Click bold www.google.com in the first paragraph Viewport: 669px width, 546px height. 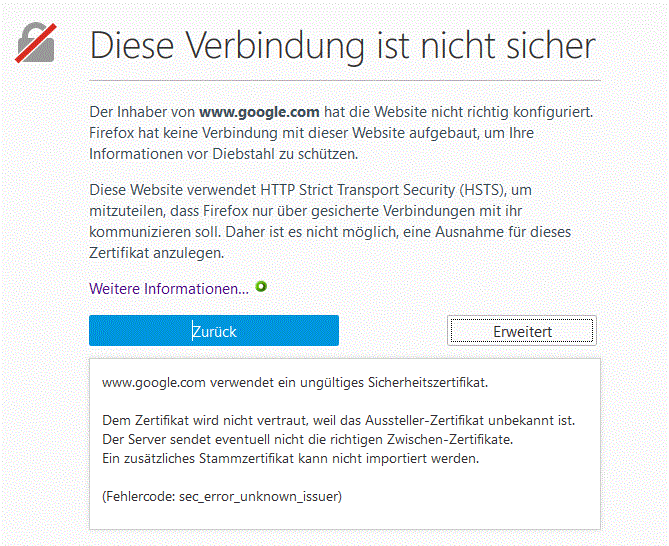pyautogui.click(x=259, y=111)
